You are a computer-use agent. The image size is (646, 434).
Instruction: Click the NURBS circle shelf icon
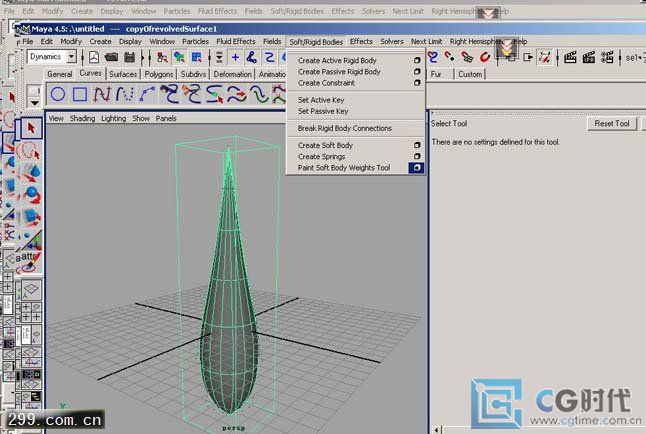pyautogui.click(x=58, y=94)
